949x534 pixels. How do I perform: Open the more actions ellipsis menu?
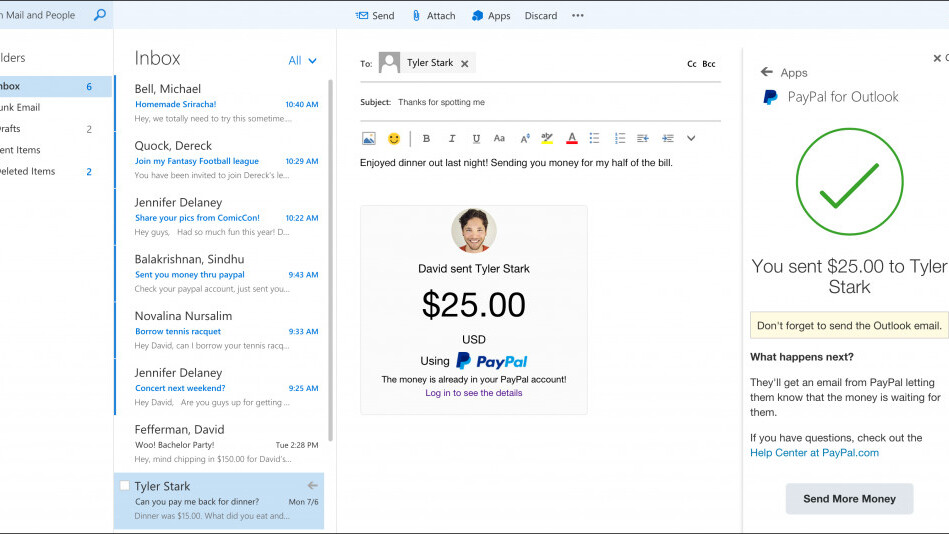click(577, 15)
